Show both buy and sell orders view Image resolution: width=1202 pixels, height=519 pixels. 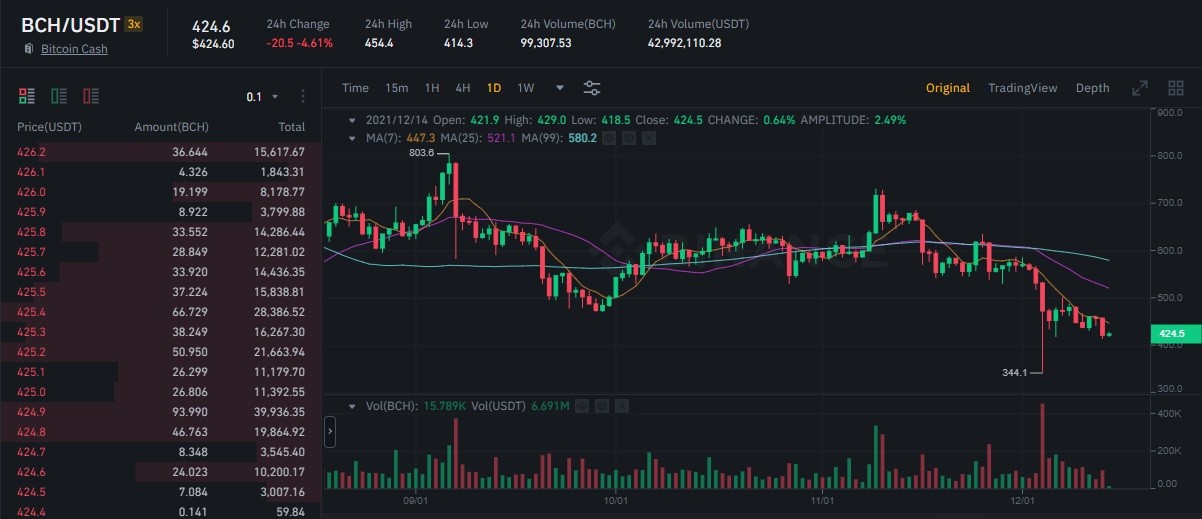tap(27, 96)
